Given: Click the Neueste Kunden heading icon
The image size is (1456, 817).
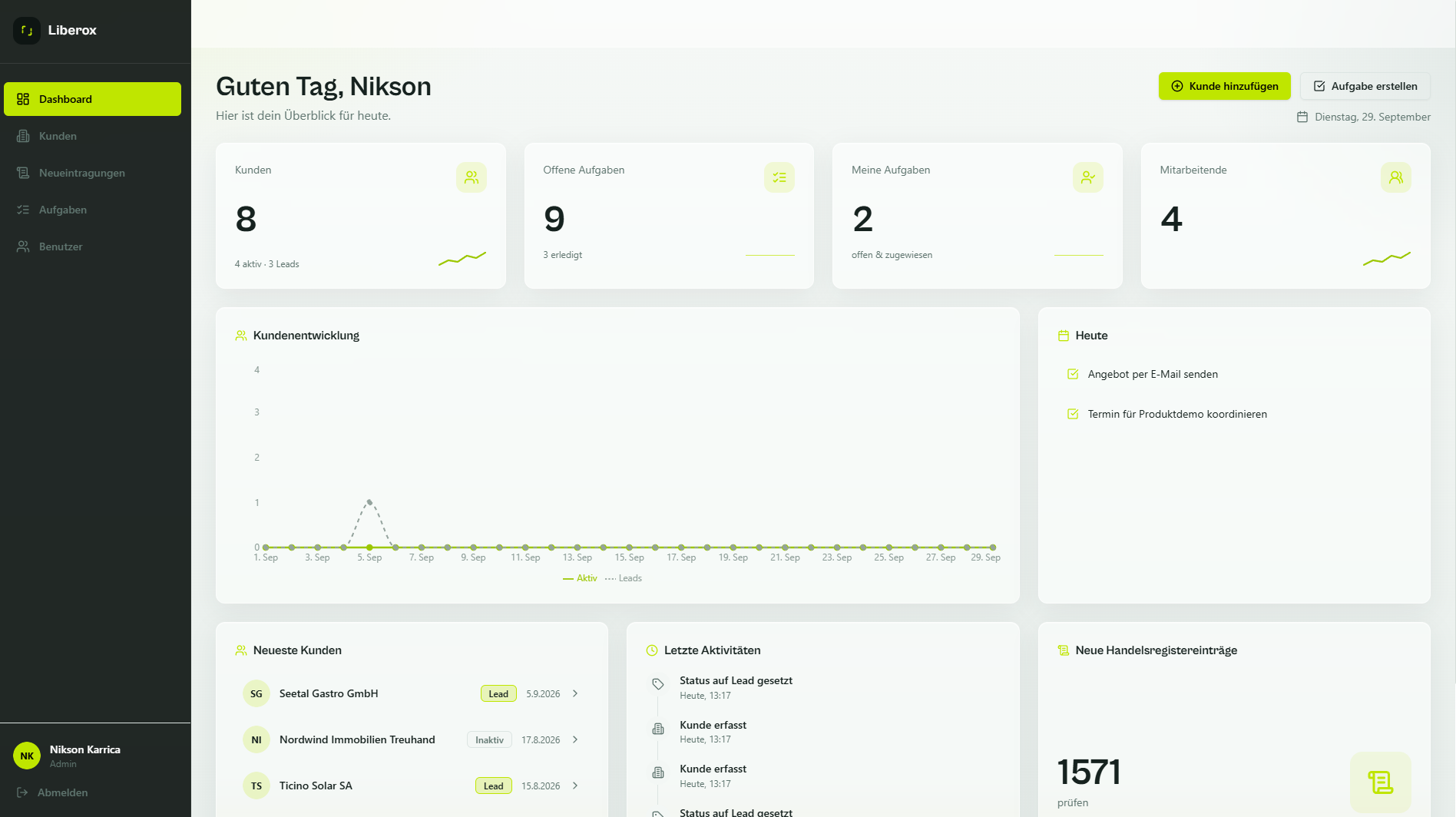Looking at the screenshot, I should (x=241, y=650).
